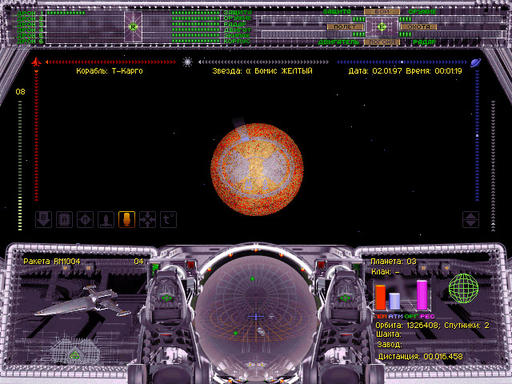Image resolution: width=512 pixels, height=384 pixels.
Task: Click the highlighted orange rocket icon
Action: [x=127, y=220]
